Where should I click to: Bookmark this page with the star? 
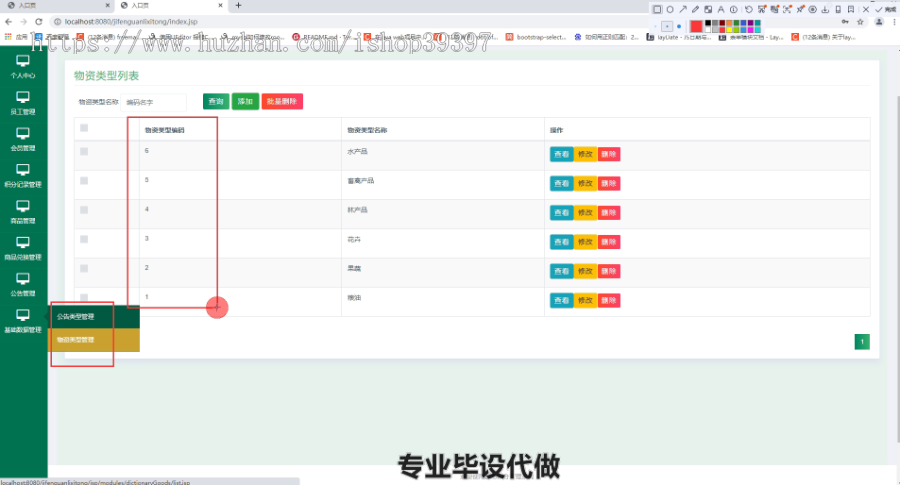pyautogui.click(x=860, y=22)
